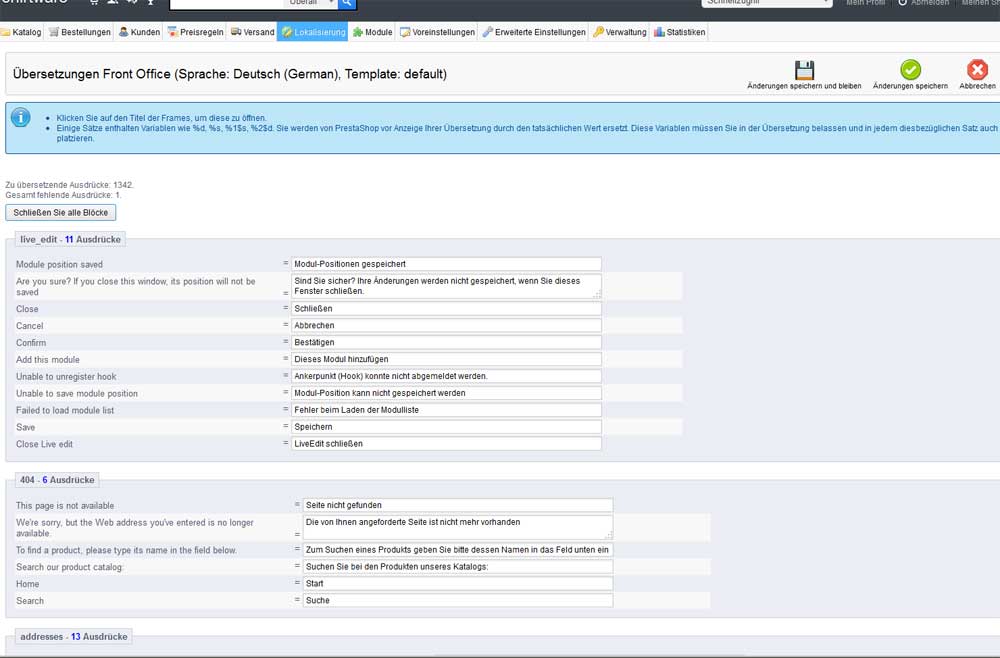
Task: Click Suchen Sie bei den Produkten field
Action: point(458,566)
